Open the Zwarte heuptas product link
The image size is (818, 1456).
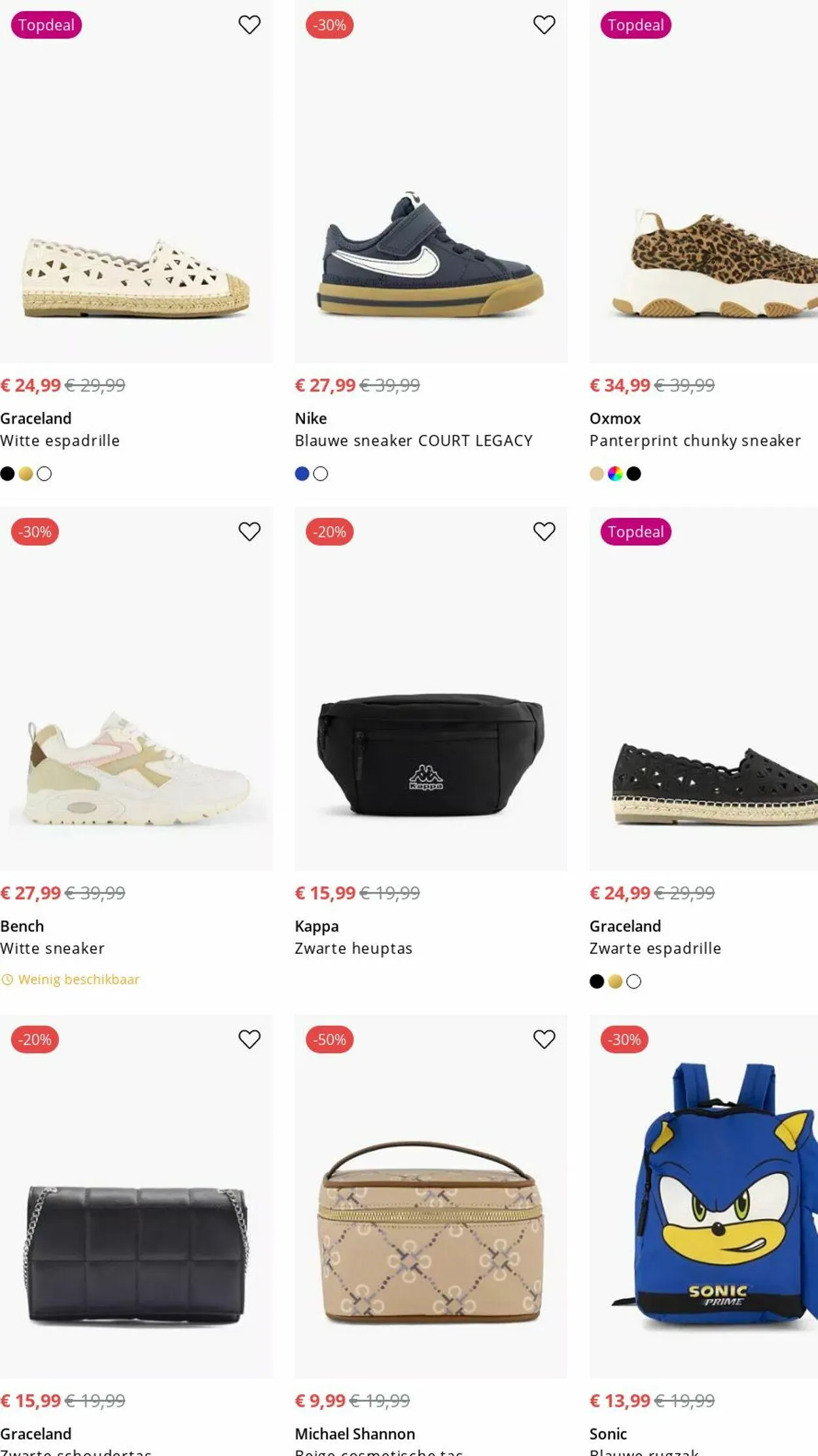click(353, 949)
